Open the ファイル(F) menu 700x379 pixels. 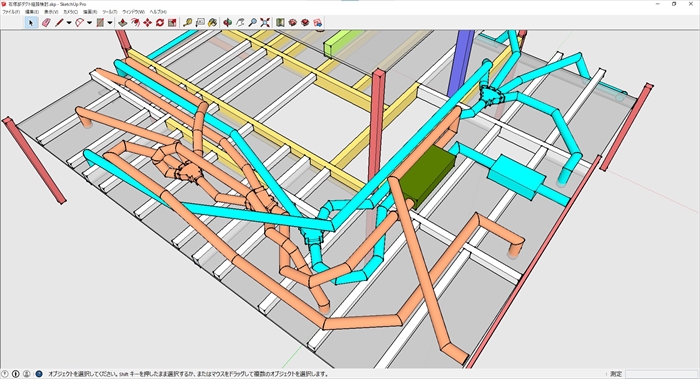[x=11, y=12]
